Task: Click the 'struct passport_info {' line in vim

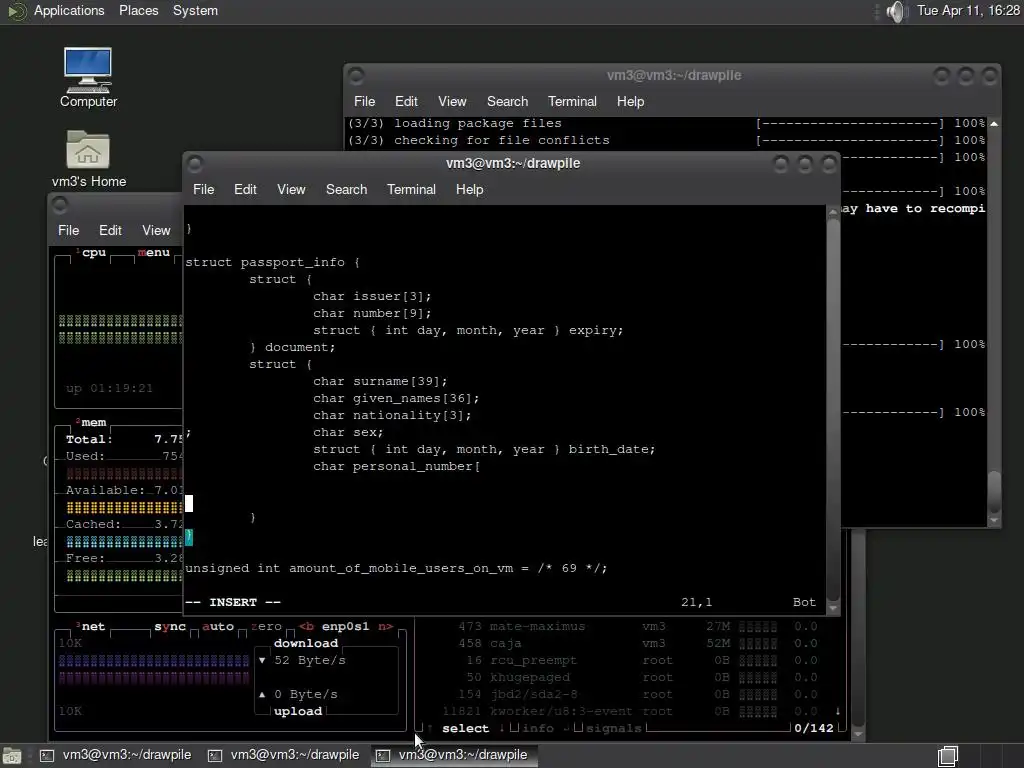Action: click(x=272, y=263)
